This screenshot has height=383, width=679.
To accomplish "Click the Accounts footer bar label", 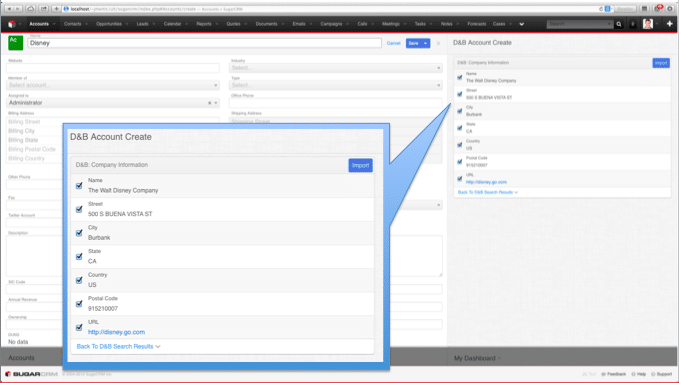I will pyautogui.click(x=21, y=358).
